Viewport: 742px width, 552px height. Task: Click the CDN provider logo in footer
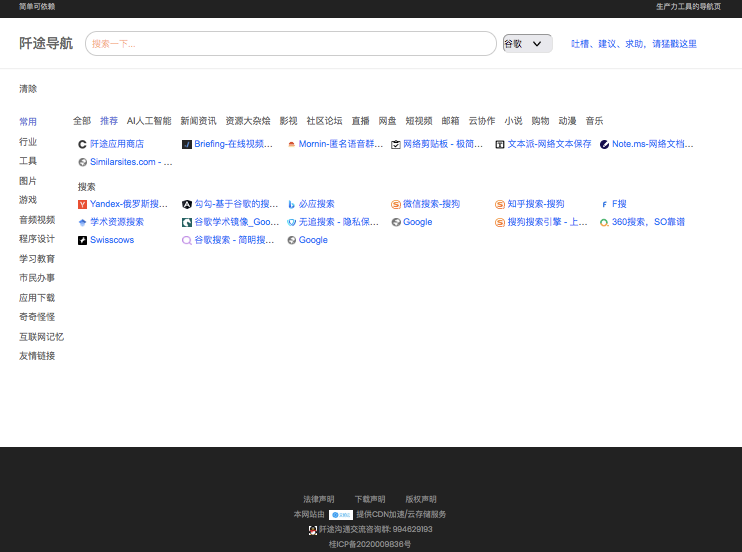coord(341,515)
